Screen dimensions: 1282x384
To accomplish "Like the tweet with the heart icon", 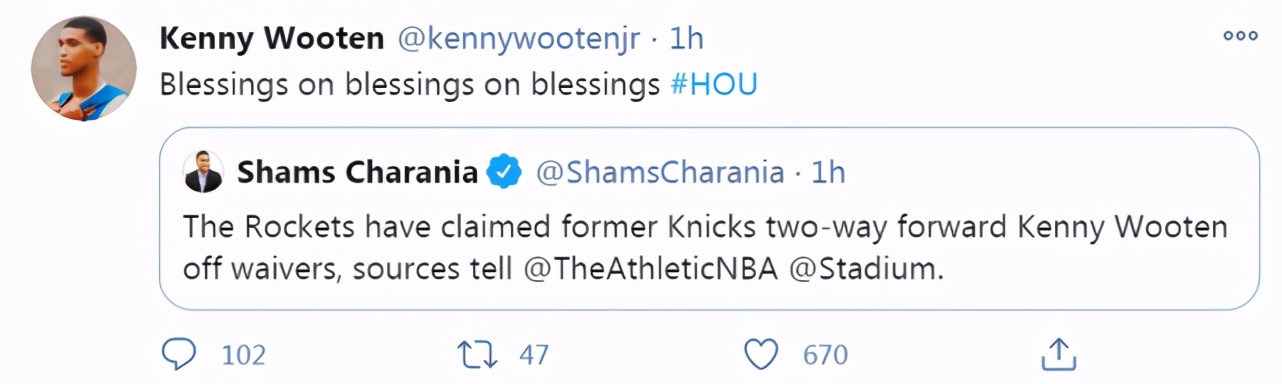I will click(762, 354).
